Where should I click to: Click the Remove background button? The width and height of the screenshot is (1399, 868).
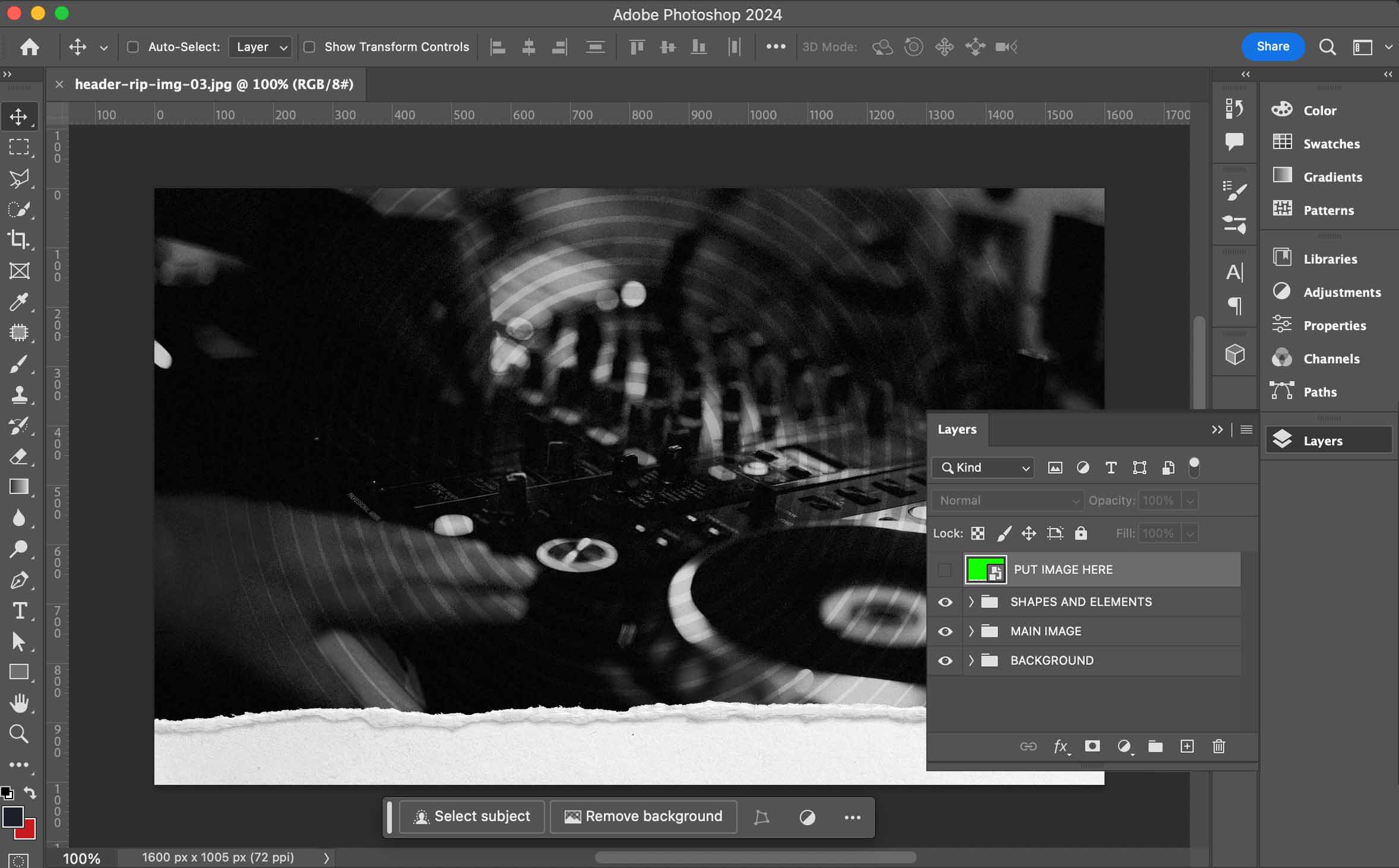click(644, 817)
